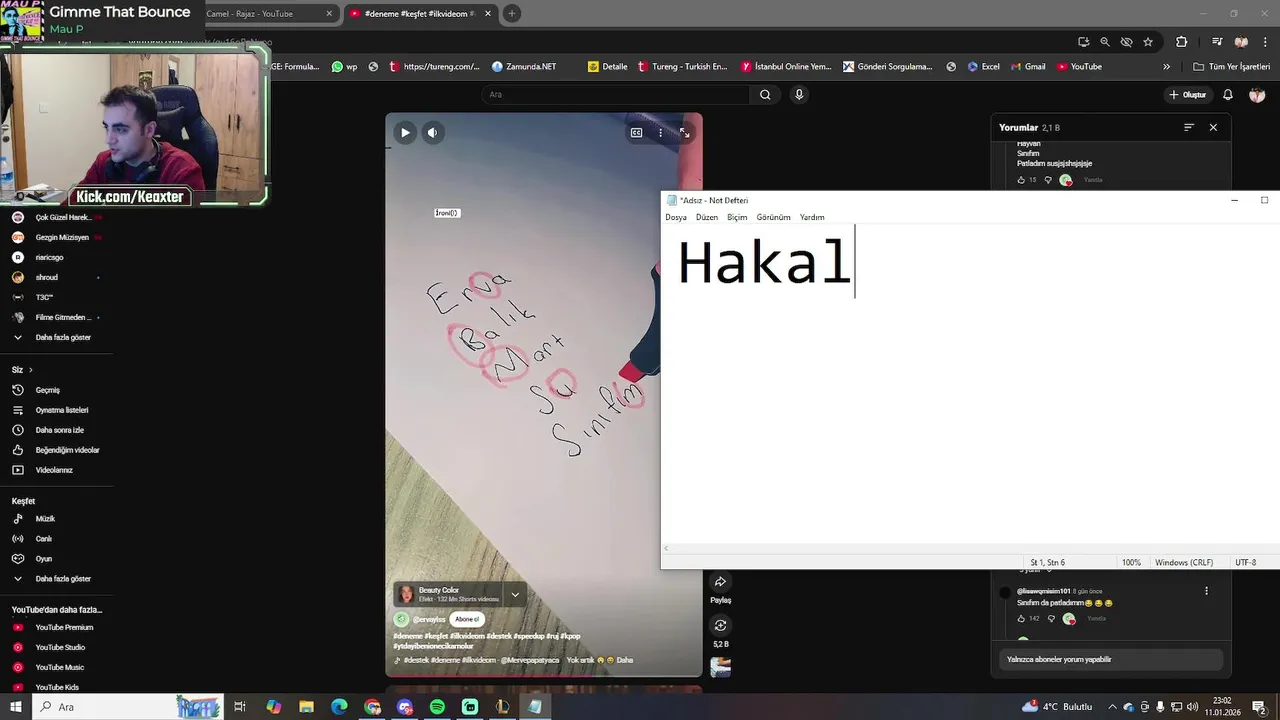
Task: Show hidden system tray icons chevron
Action: 1112,707
